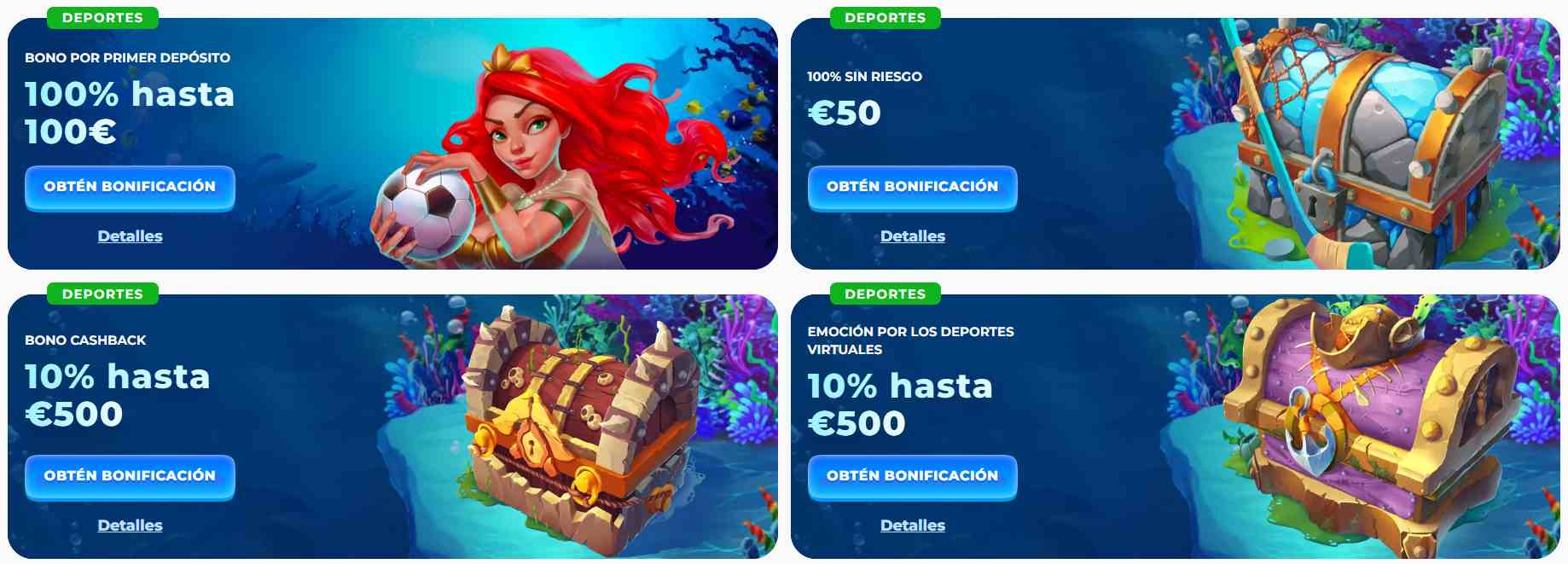
Task: Click the '100% hasta 100€' headline
Action: [x=130, y=113]
